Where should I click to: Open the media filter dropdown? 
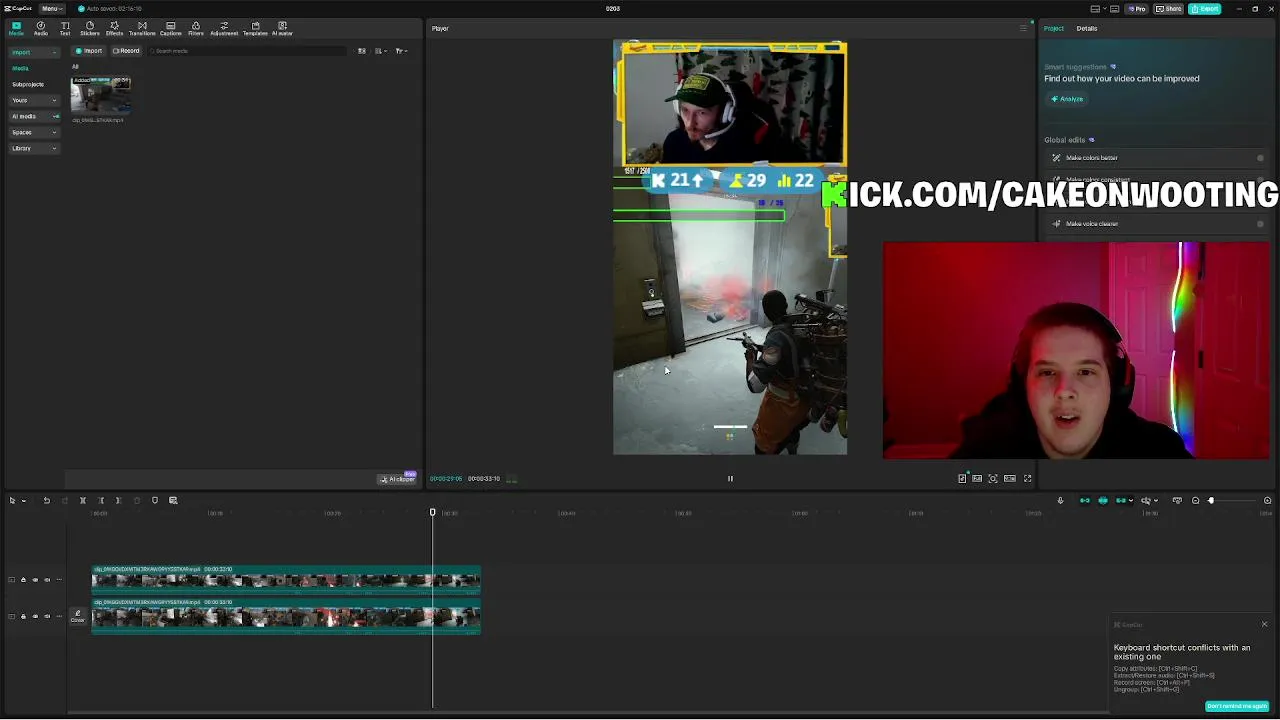pos(400,51)
